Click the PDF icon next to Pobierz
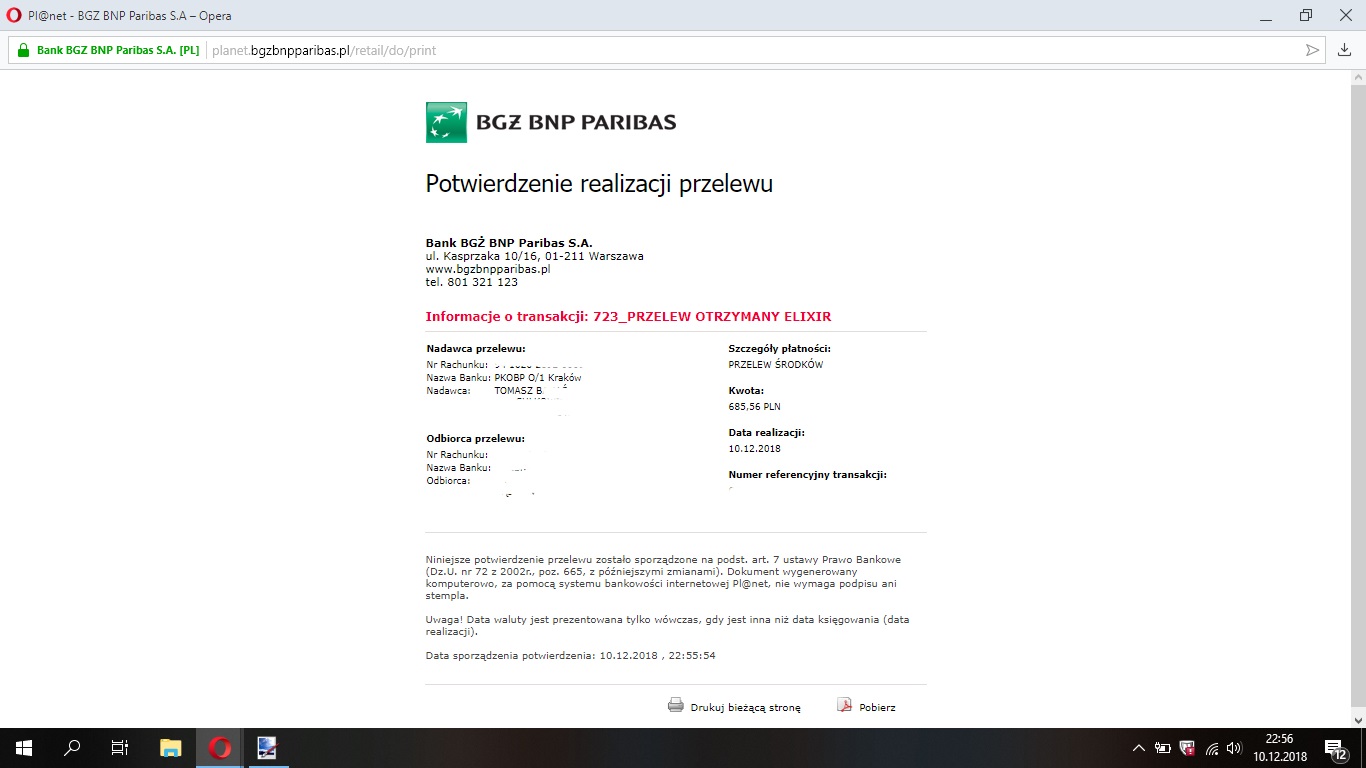 (x=844, y=705)
